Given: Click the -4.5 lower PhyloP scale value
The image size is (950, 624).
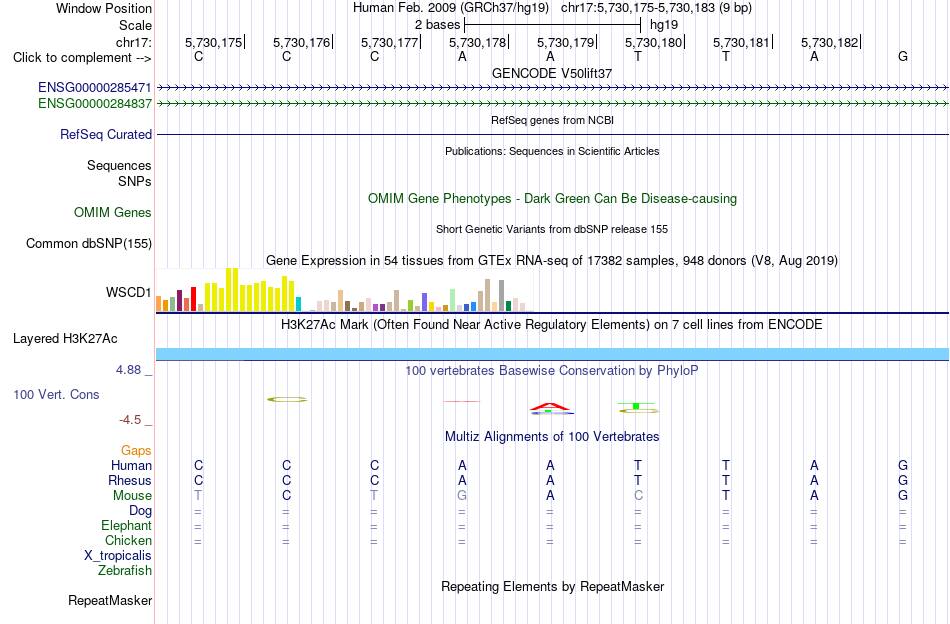Looking at the screenshot, I should pyautogui.click(x=130, y=420).
